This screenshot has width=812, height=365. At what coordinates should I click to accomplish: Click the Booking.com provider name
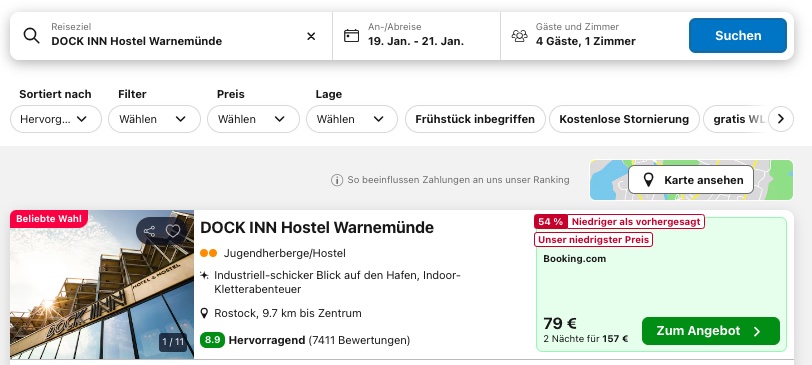coord(574,259)
